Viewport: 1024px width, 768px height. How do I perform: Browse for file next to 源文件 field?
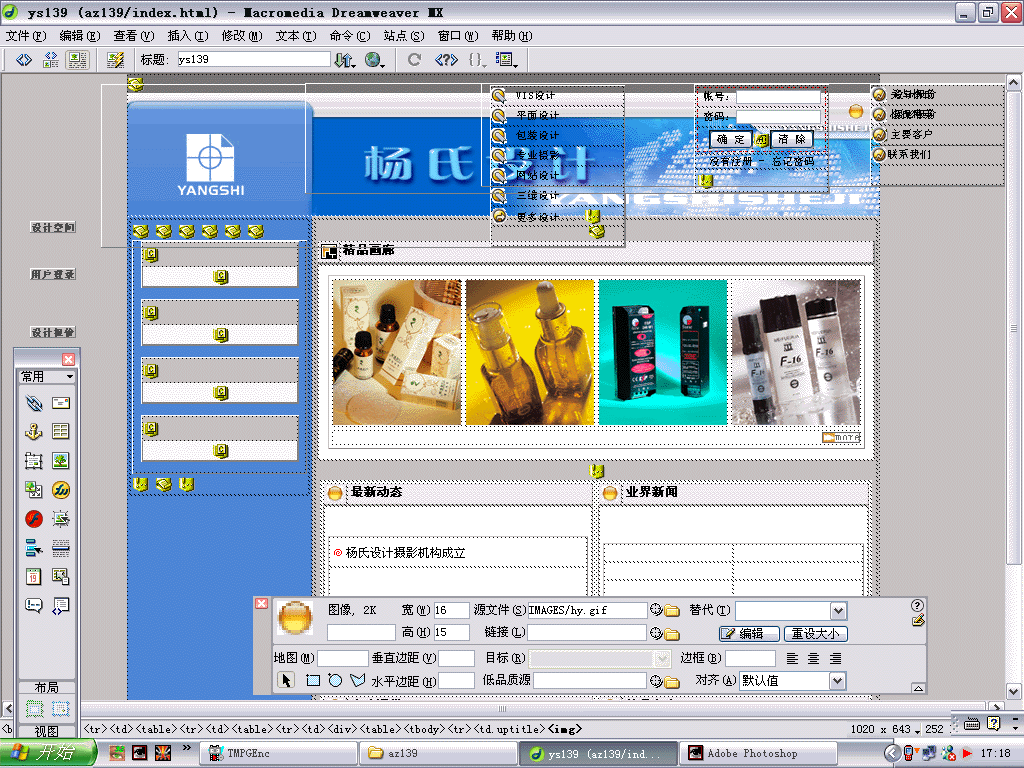(x=672, y=611)
